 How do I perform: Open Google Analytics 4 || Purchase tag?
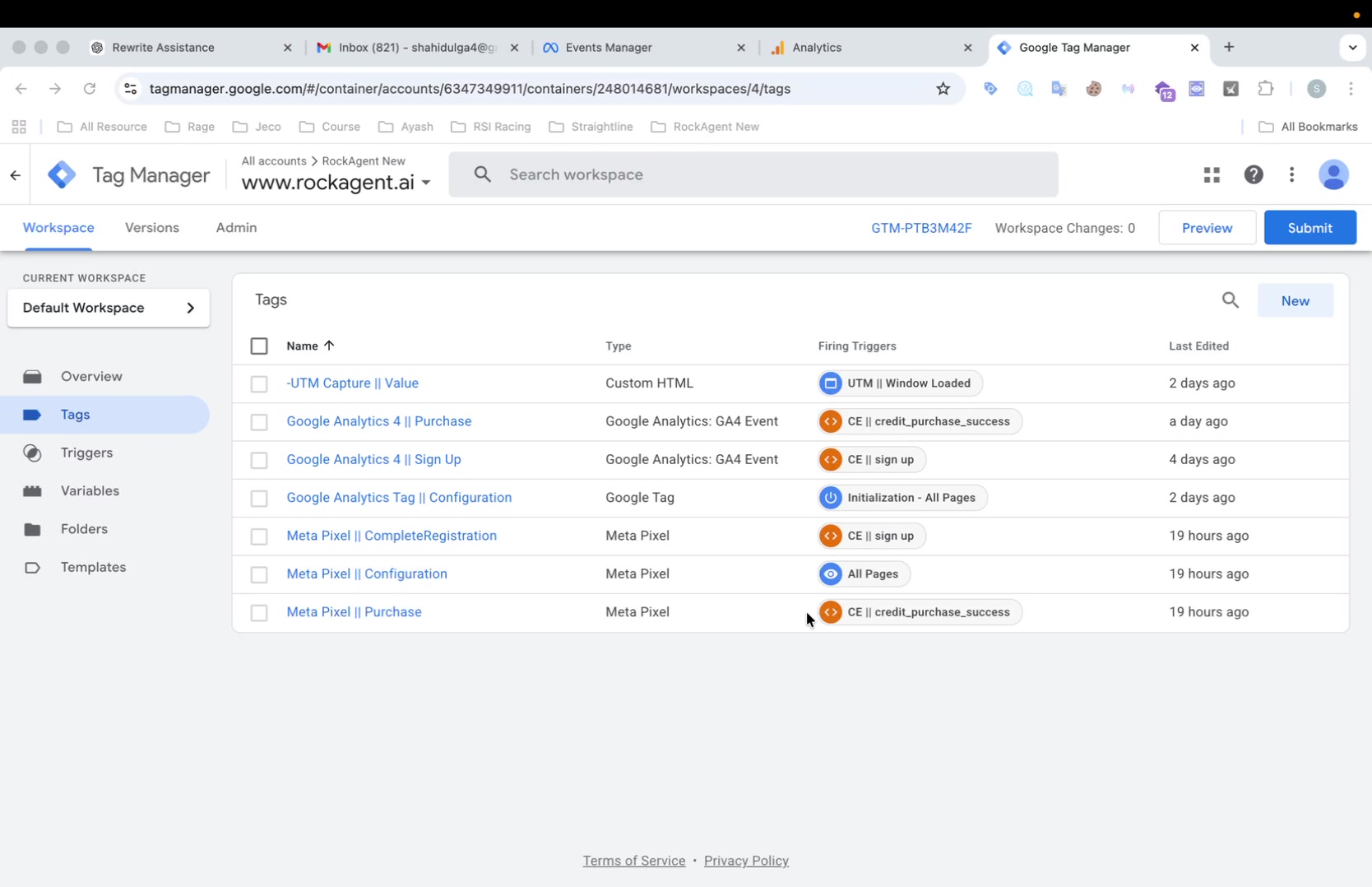pyautogui.click(x=378, y=421)
